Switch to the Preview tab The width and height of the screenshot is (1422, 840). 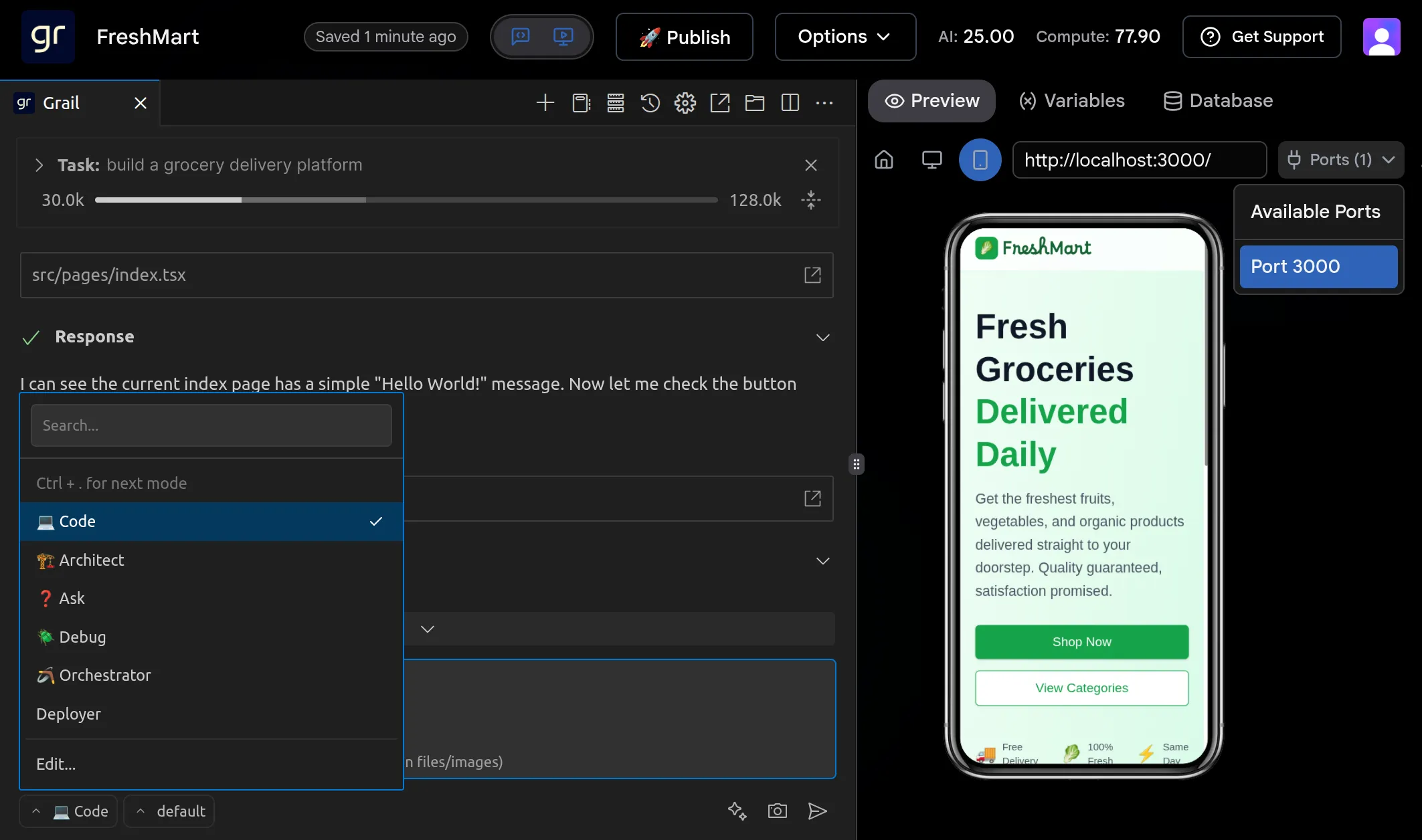pos(931,101)
